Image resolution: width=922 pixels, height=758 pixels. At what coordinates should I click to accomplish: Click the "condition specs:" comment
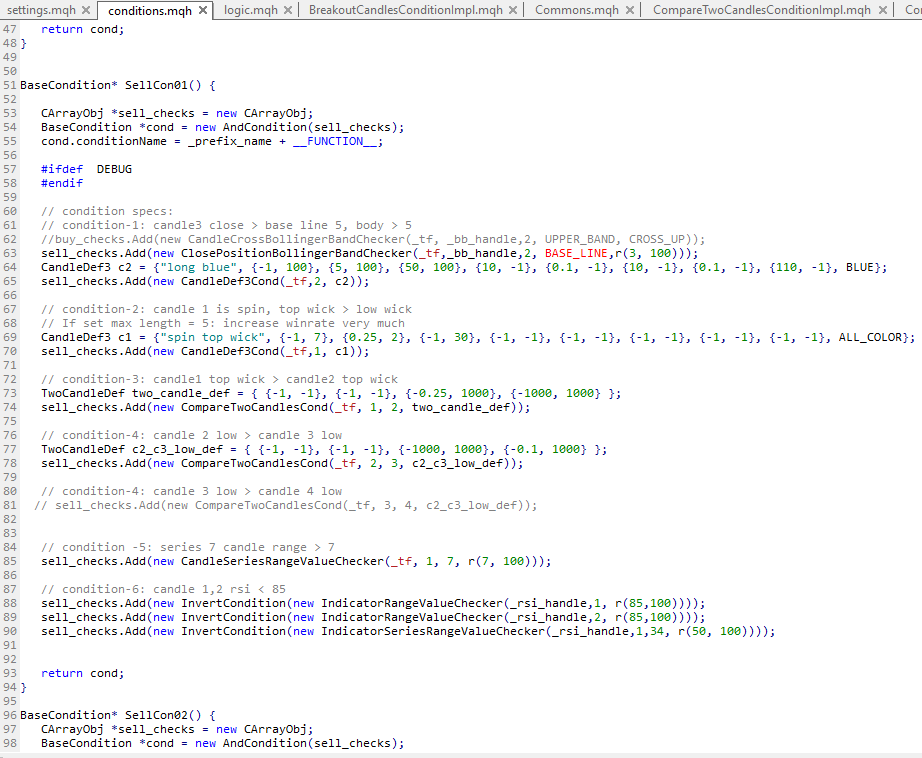(107, 211)
